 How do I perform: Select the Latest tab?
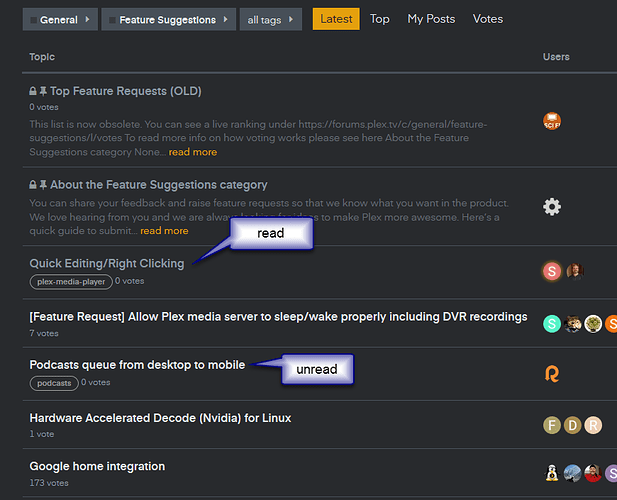pos(336,19)
